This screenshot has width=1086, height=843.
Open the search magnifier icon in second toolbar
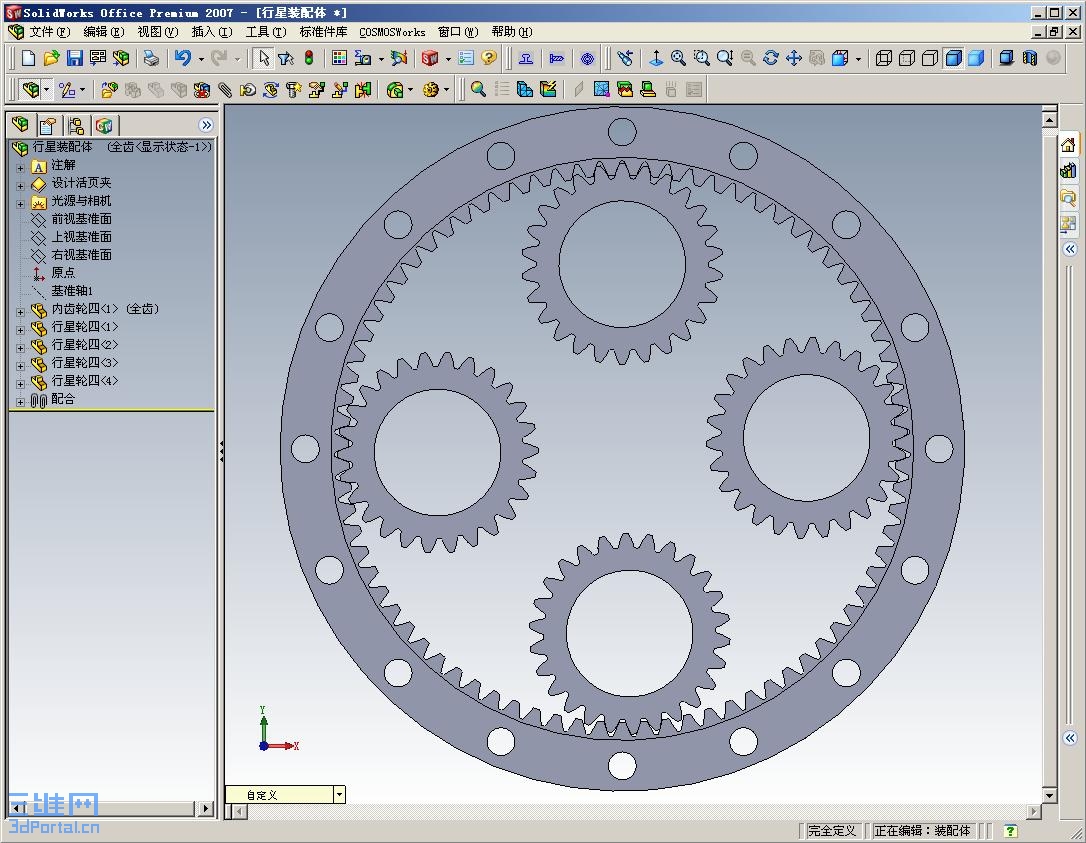coord(478,89)
